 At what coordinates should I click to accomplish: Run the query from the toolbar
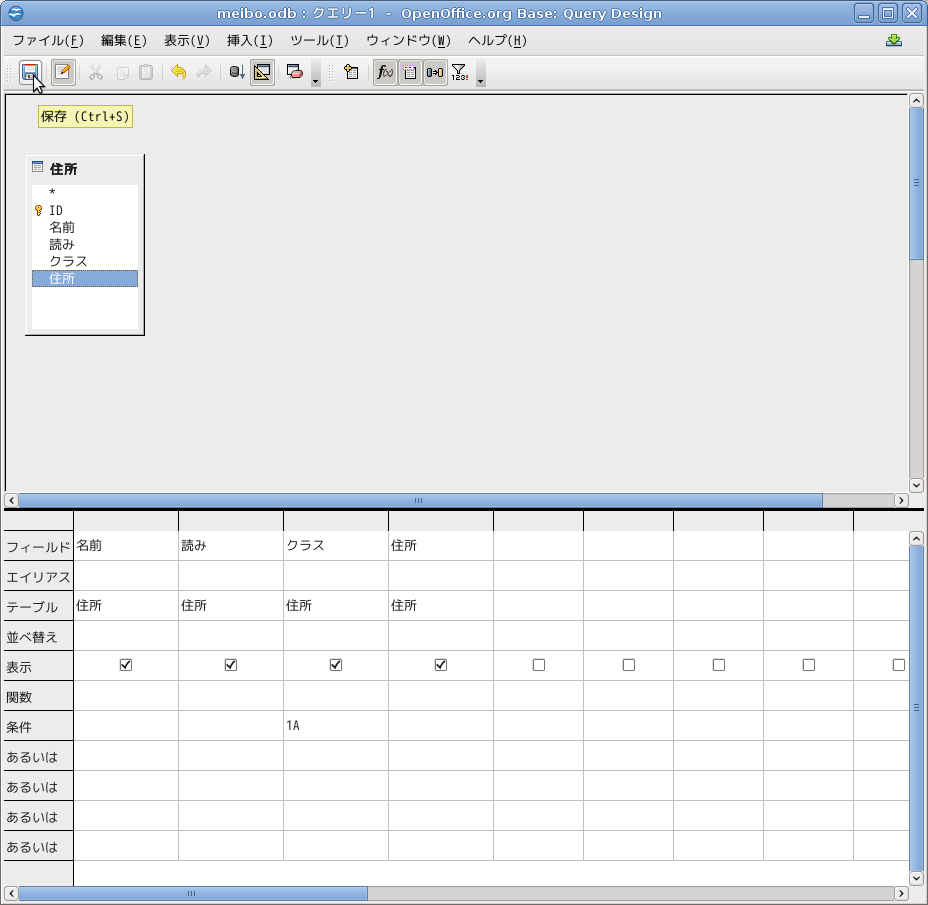237,72
